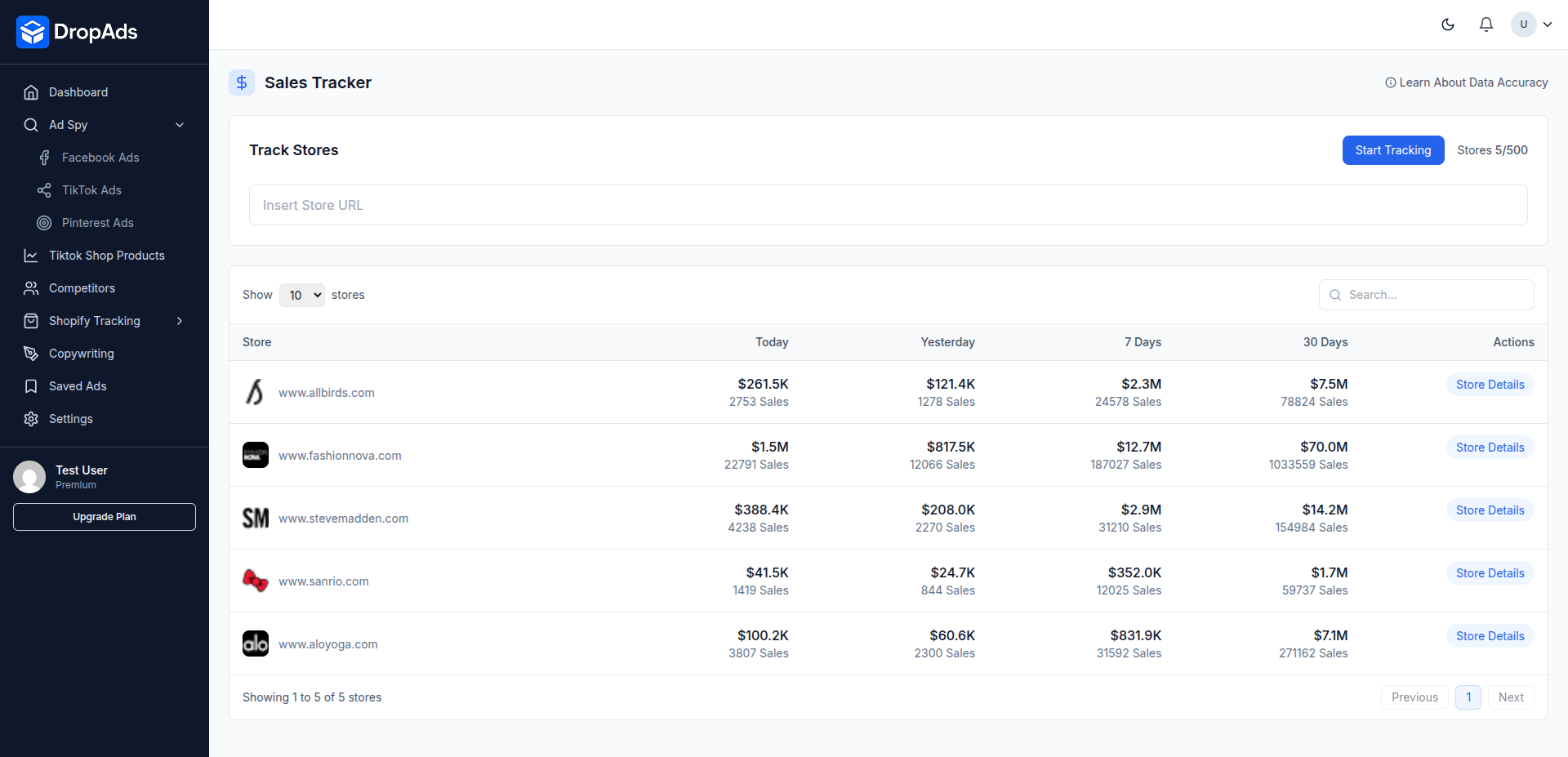Click the Upgrade Plan button
The image size is (1568, 757).
click(105, 517)
